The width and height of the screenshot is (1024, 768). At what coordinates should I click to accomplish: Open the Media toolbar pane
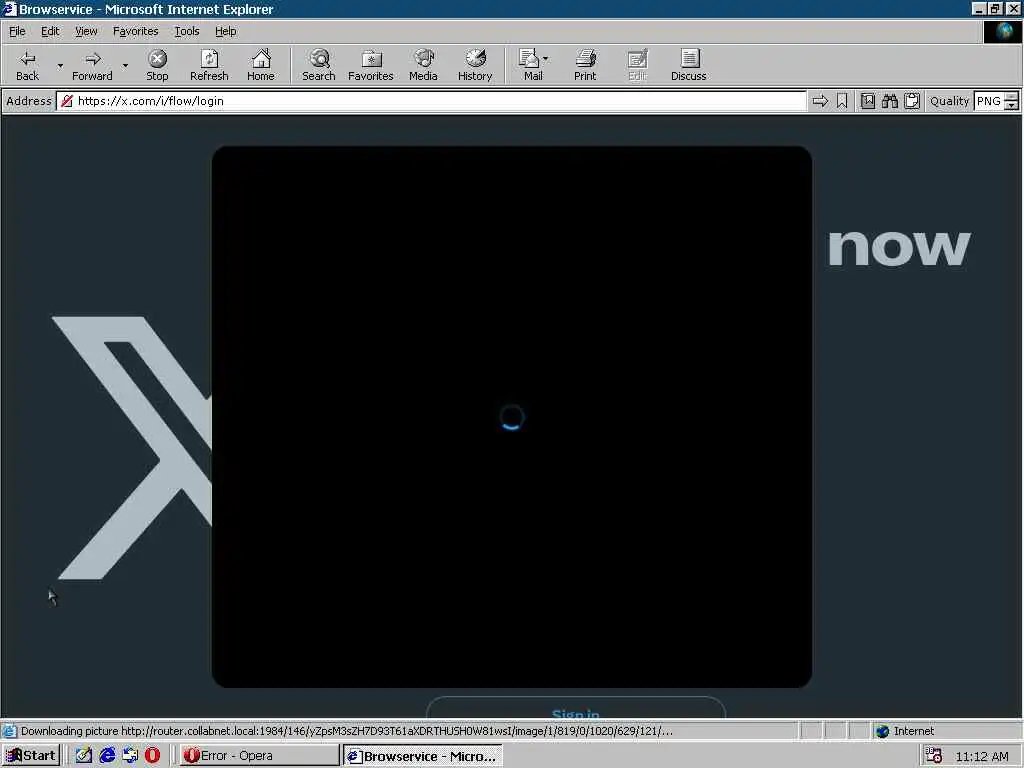click(x=423, y=65)
